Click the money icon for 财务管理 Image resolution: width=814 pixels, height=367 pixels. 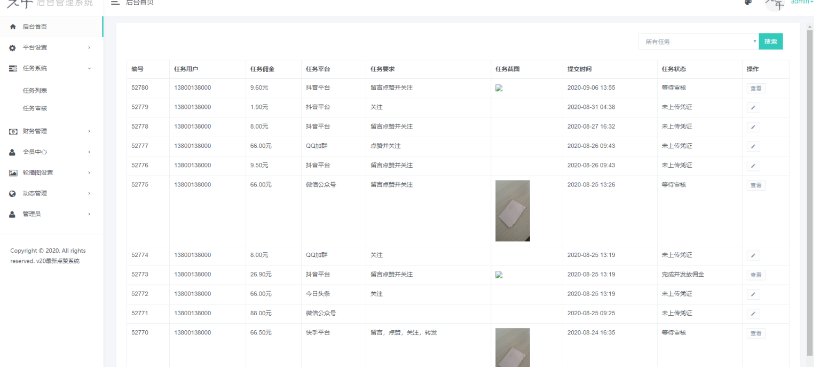[13, 131]
